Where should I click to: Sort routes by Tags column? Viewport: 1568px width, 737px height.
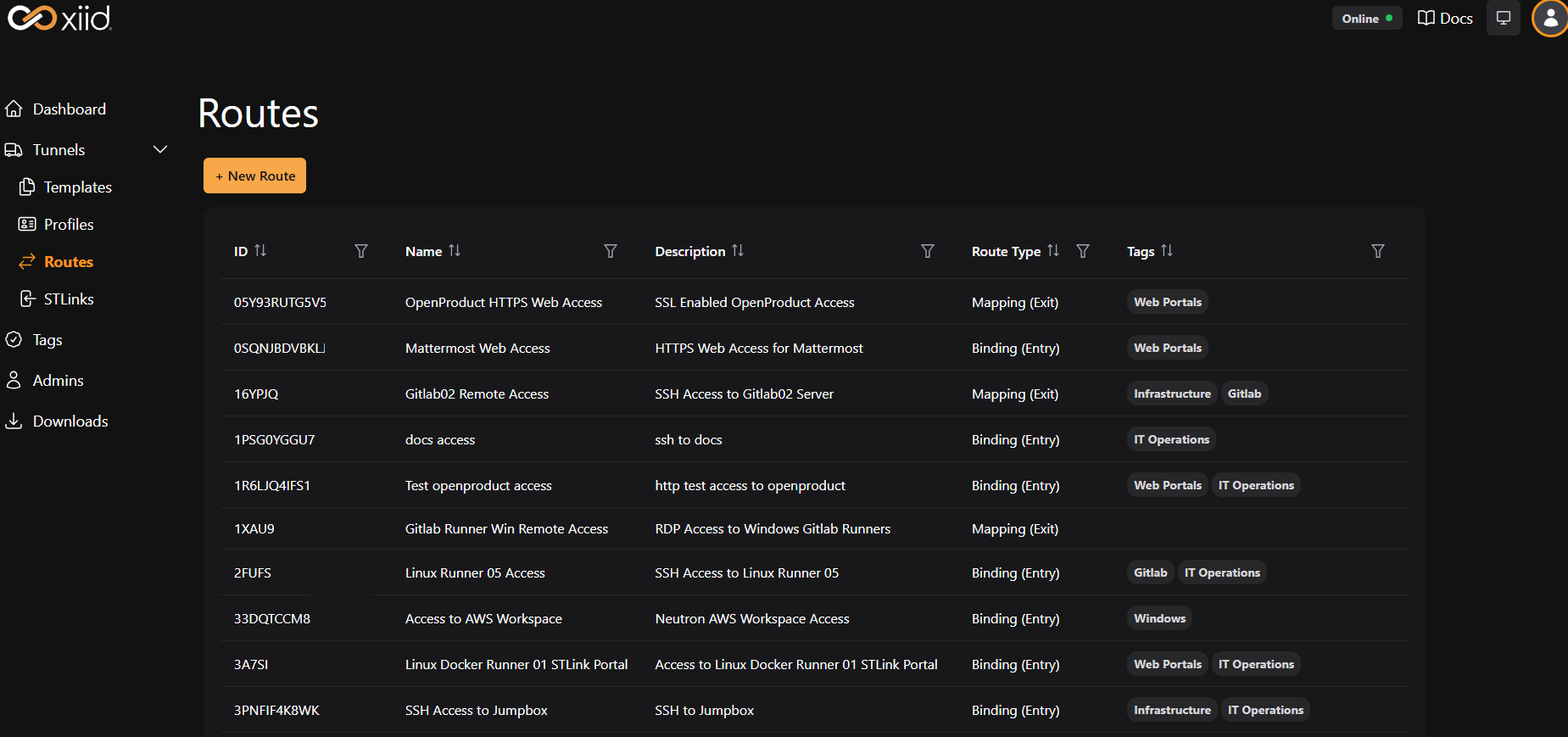[1167, 251]
